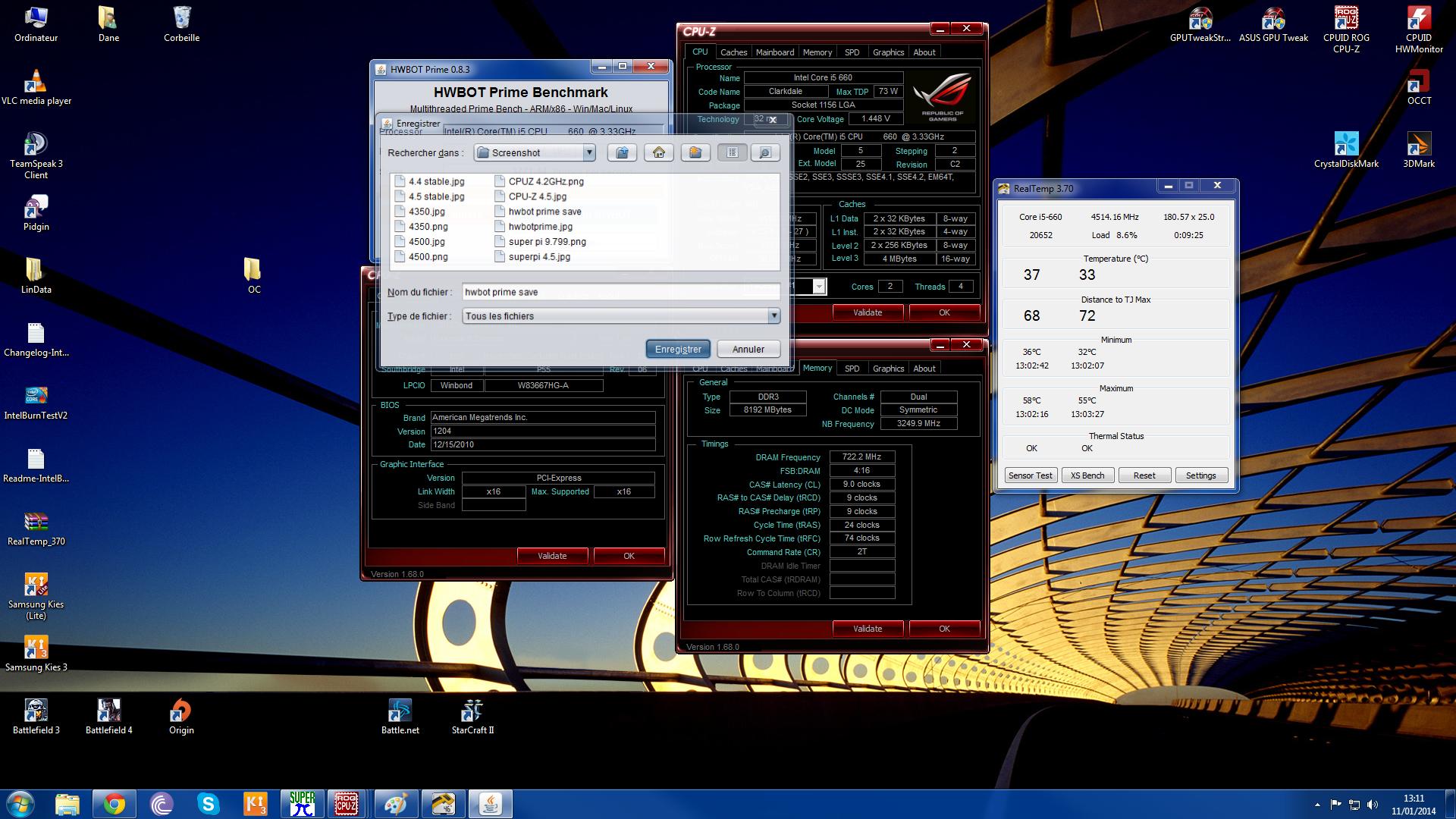Select 'hwbot prime save' in file list
1456x819 pixels.
click(538, 212)
